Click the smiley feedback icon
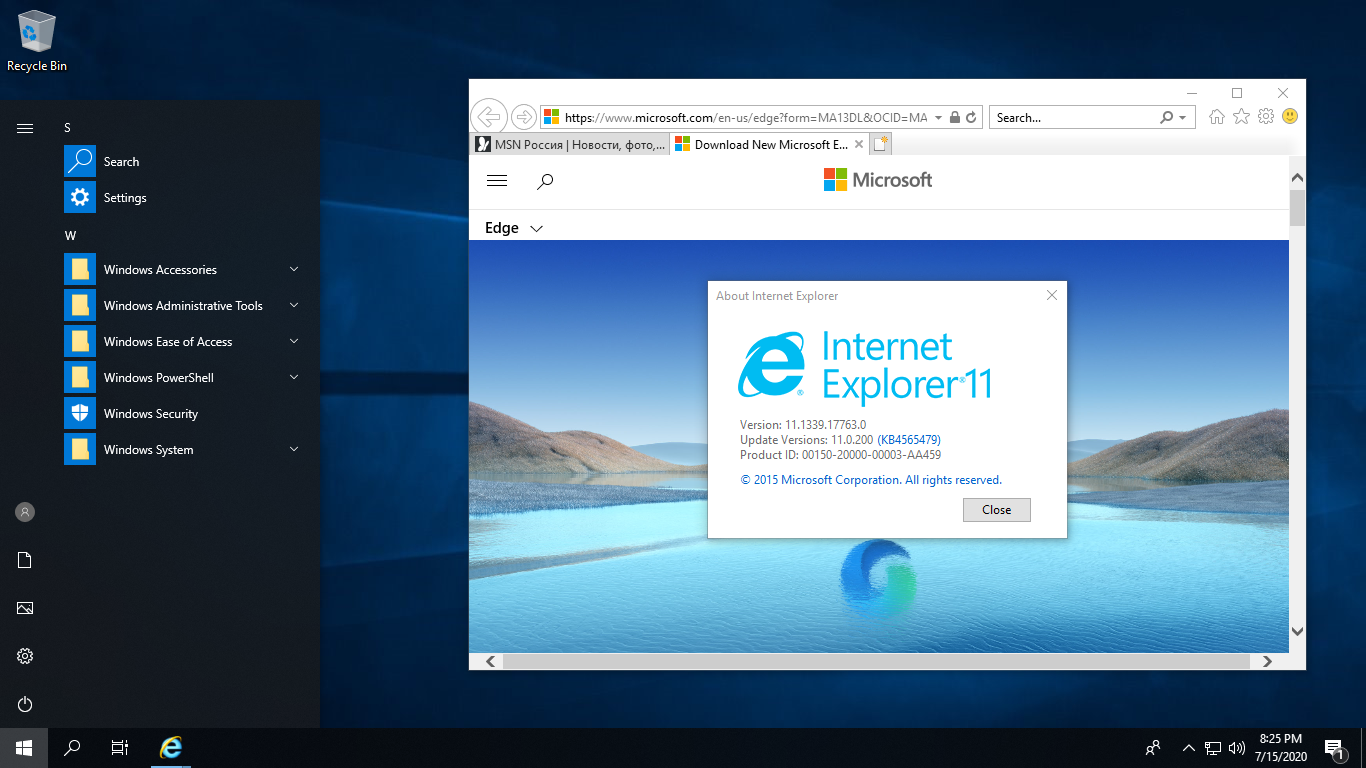Viewport: 1366px width, 768px height. tap(1290, 117)
